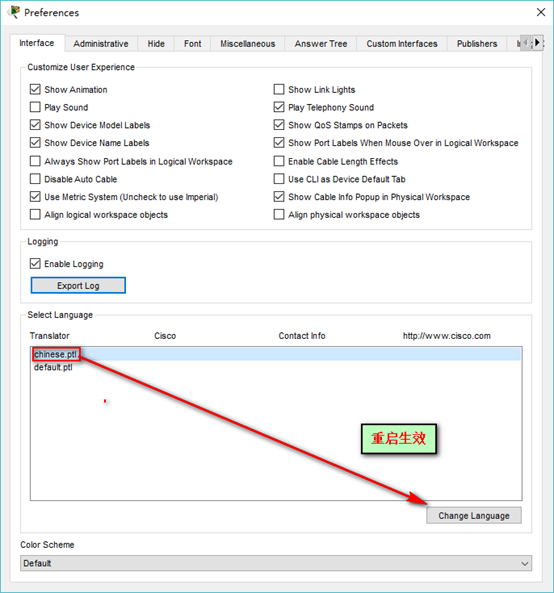The image size is (554, 593).
Task: Enable Cable Length Effects checkbox
Action: coord(279,161)
